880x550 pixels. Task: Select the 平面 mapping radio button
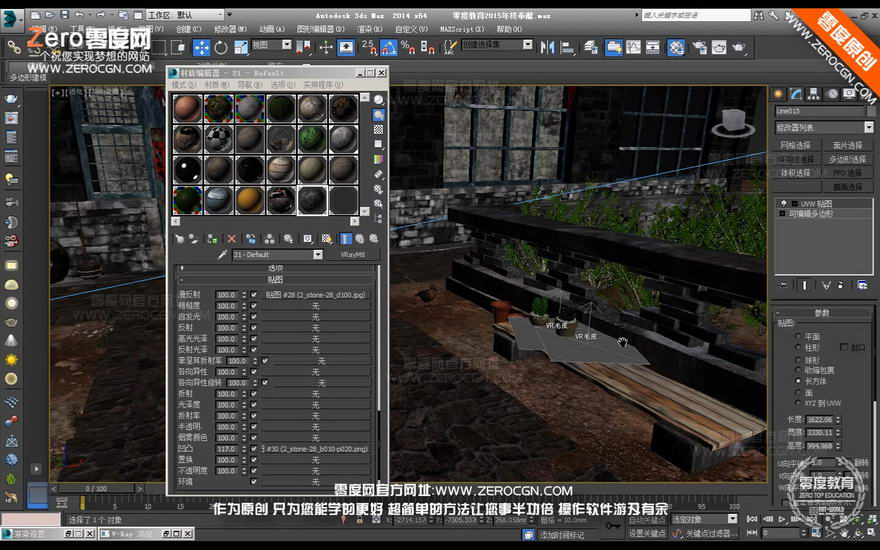click(x=798, y=336)
